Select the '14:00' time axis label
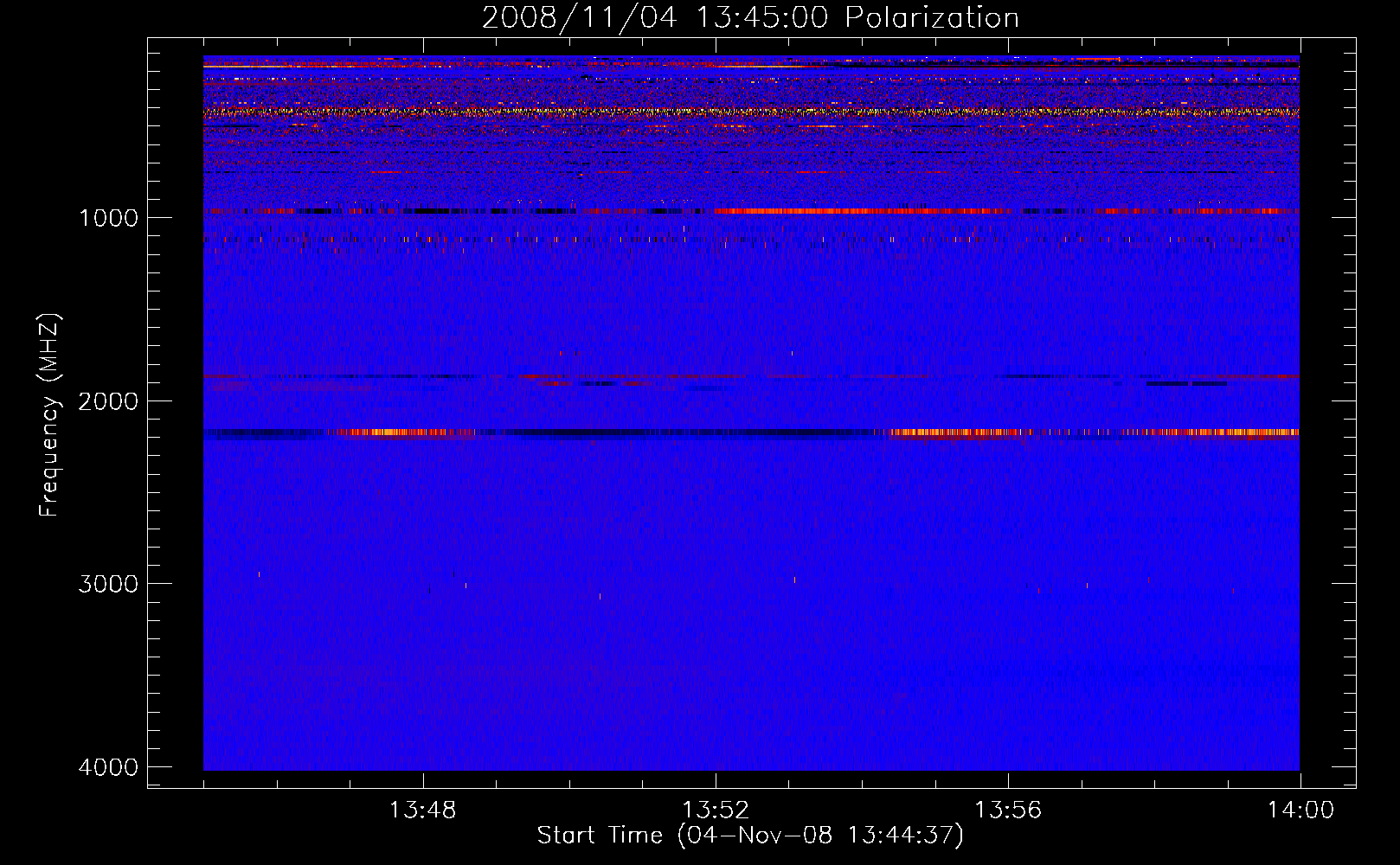 coord(1300,811)
